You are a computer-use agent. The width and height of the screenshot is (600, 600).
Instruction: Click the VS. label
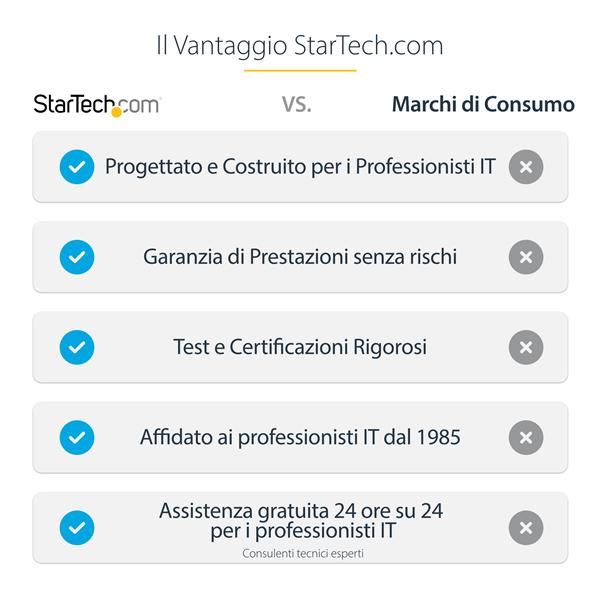[296, 104]
